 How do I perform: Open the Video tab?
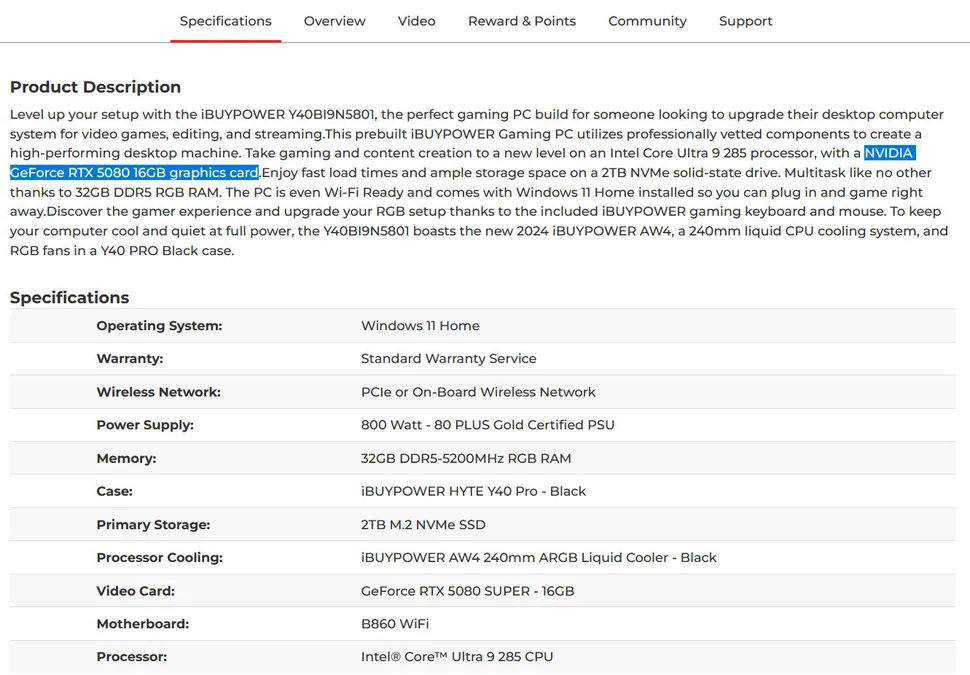pos(416,21)
